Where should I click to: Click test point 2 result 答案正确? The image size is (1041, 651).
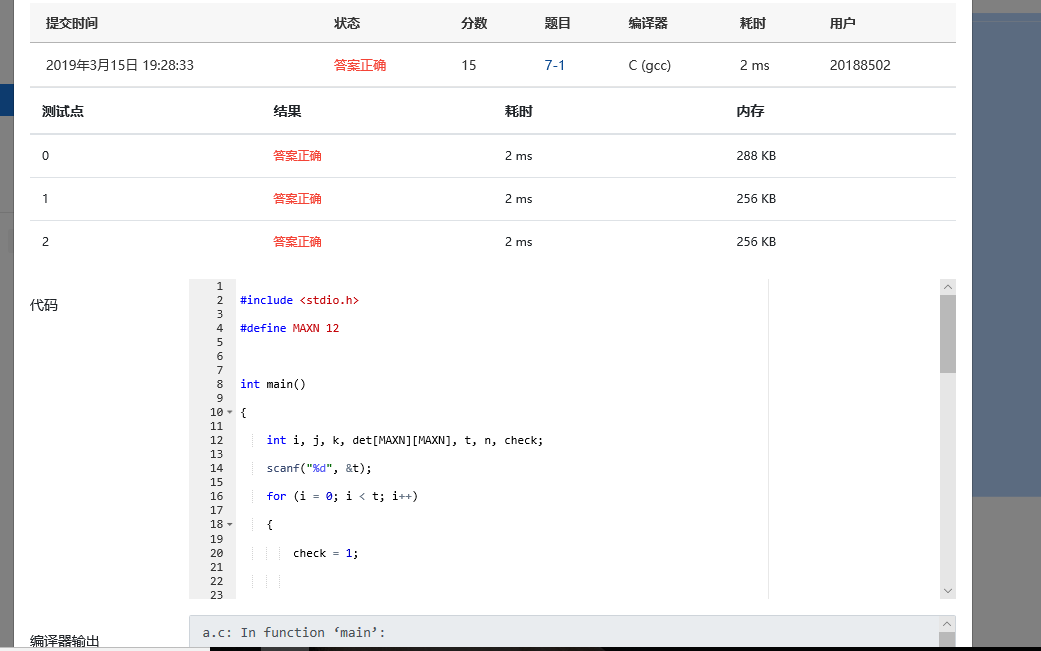coord(297,242)
